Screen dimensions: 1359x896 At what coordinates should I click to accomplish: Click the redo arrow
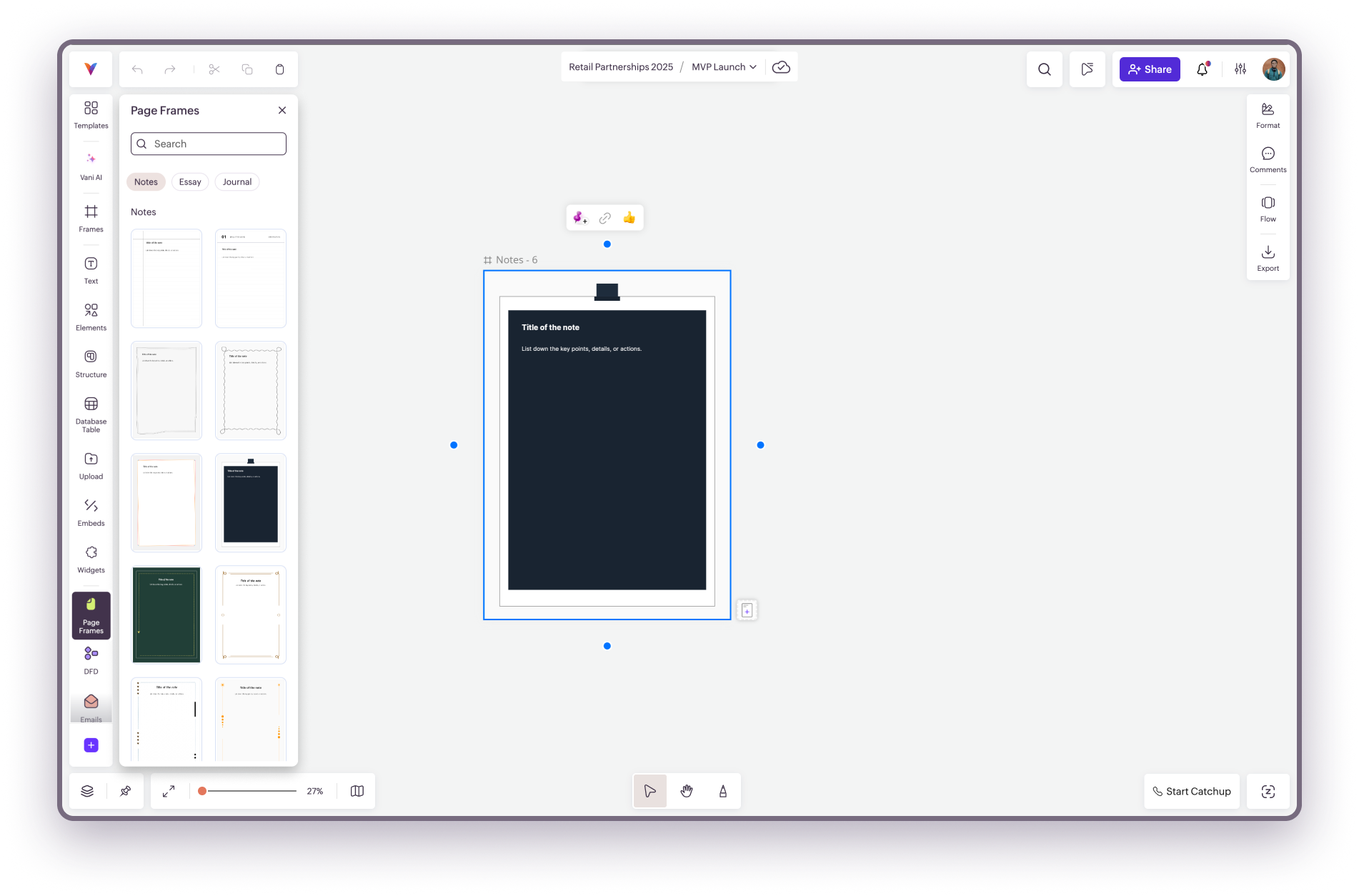(x=169, y=69)
